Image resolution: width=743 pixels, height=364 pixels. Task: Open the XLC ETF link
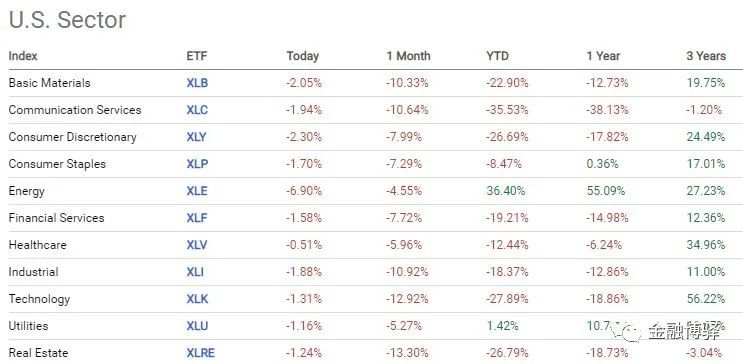(197, 110)
